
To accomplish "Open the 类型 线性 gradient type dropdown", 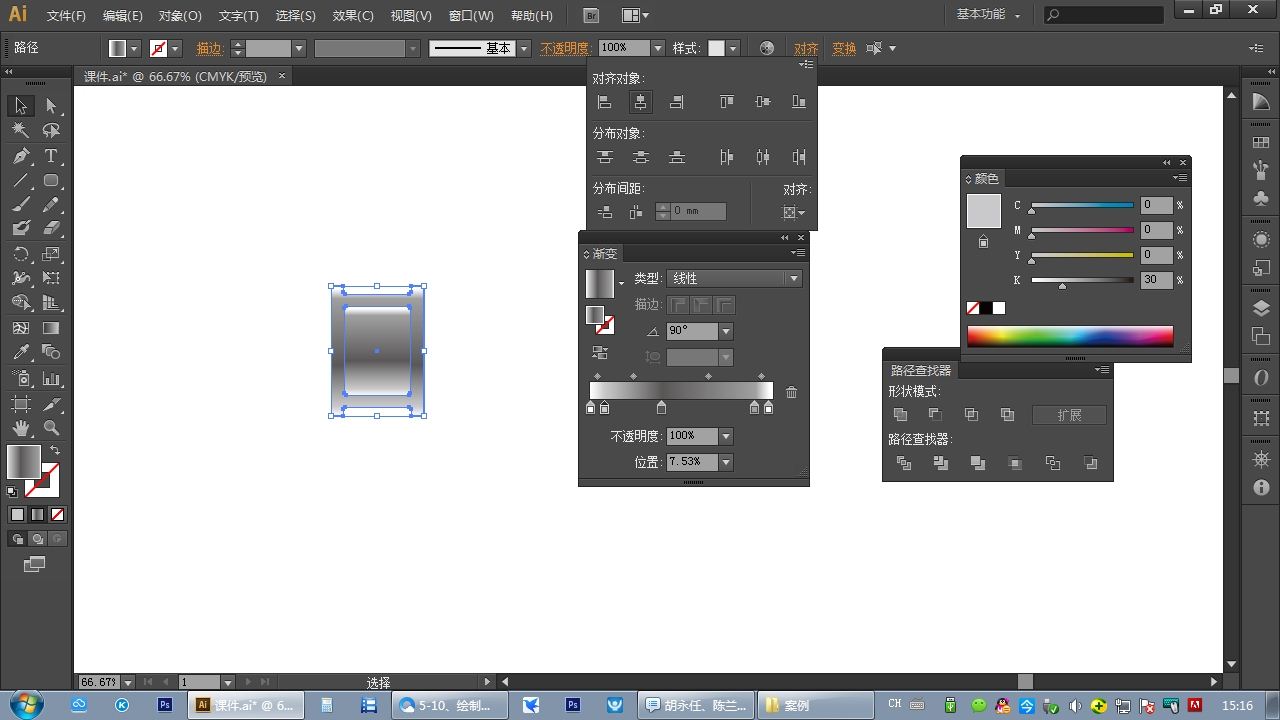I will pos(734,279).
